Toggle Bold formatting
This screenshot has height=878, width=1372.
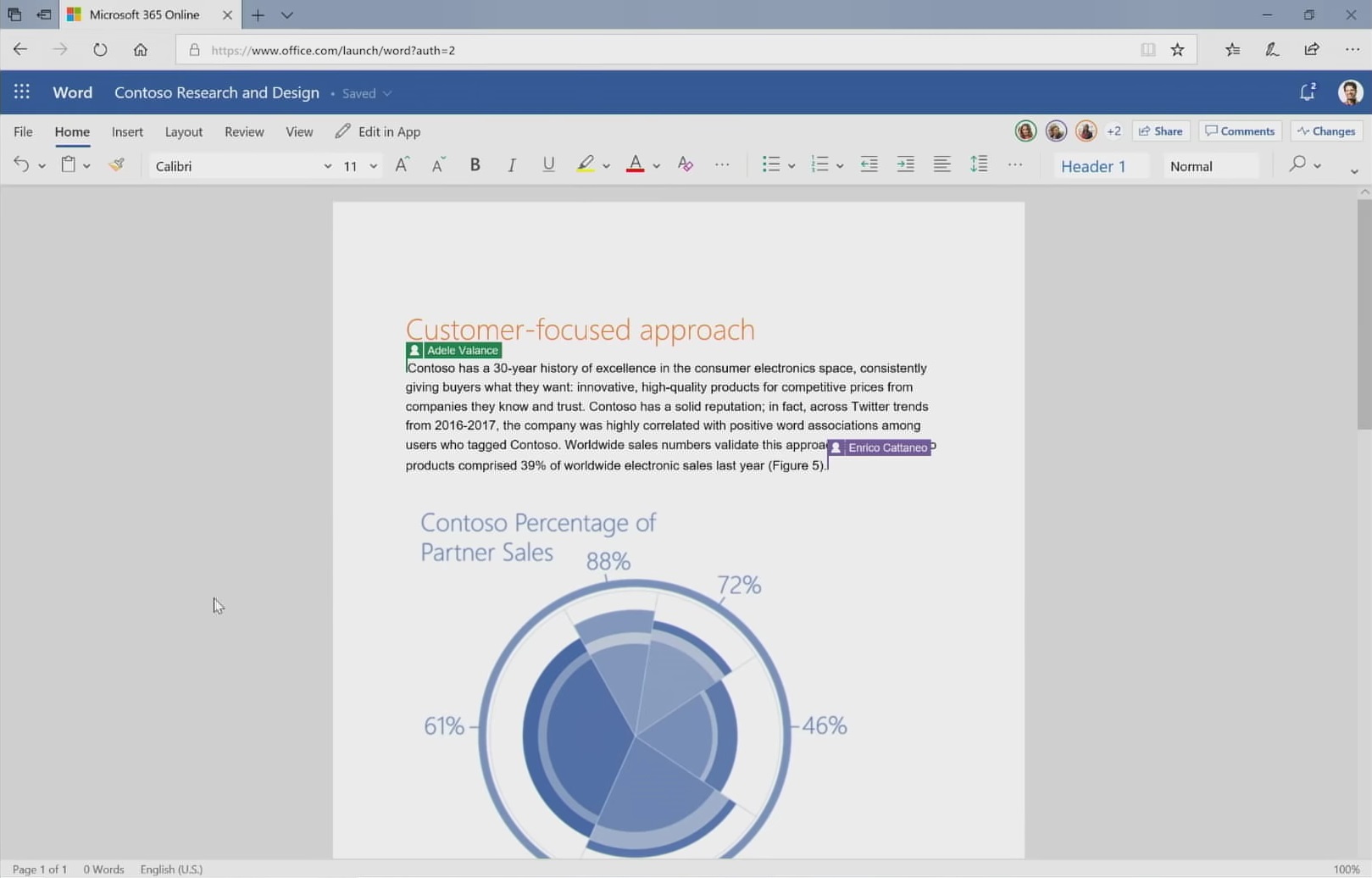coord(475,165)
